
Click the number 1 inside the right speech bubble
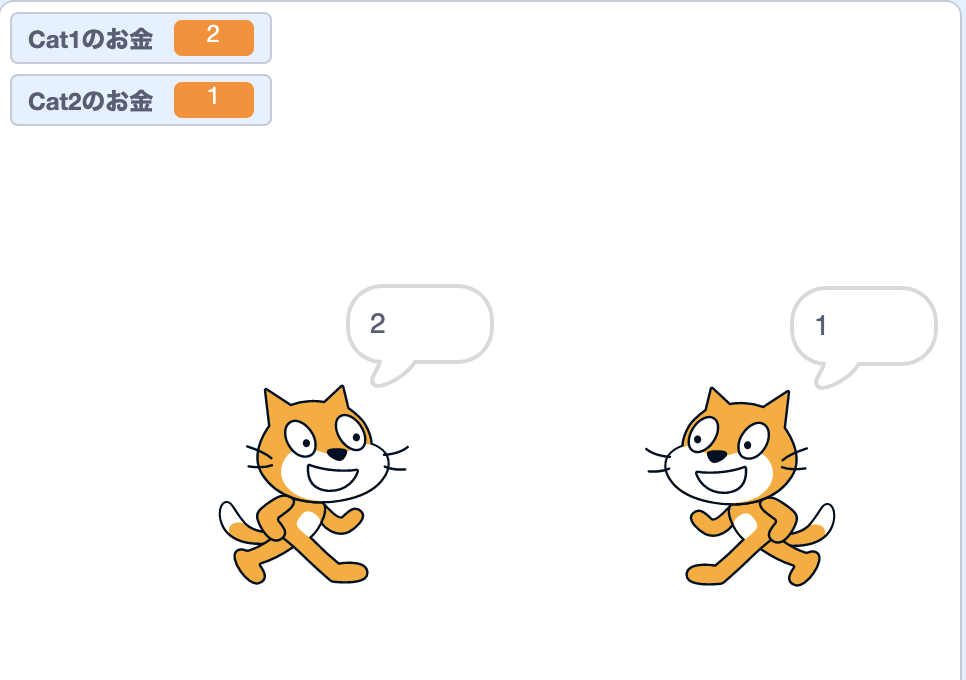(821, 325)
